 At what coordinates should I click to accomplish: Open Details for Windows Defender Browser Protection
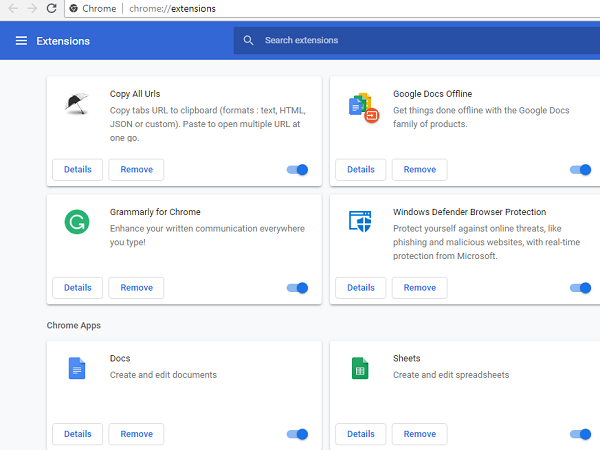pos(360,288)
